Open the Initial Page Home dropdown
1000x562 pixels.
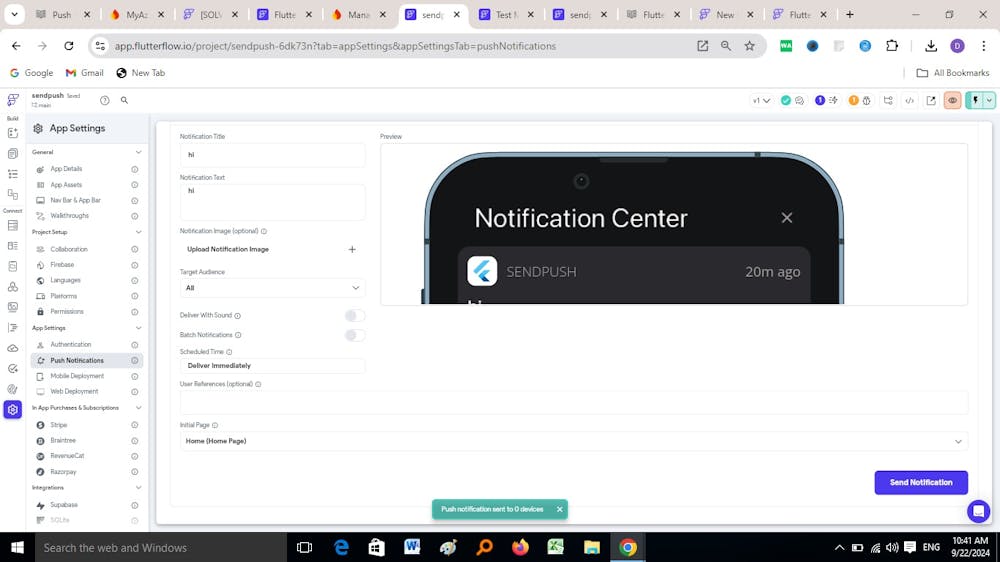click(574, 441)
